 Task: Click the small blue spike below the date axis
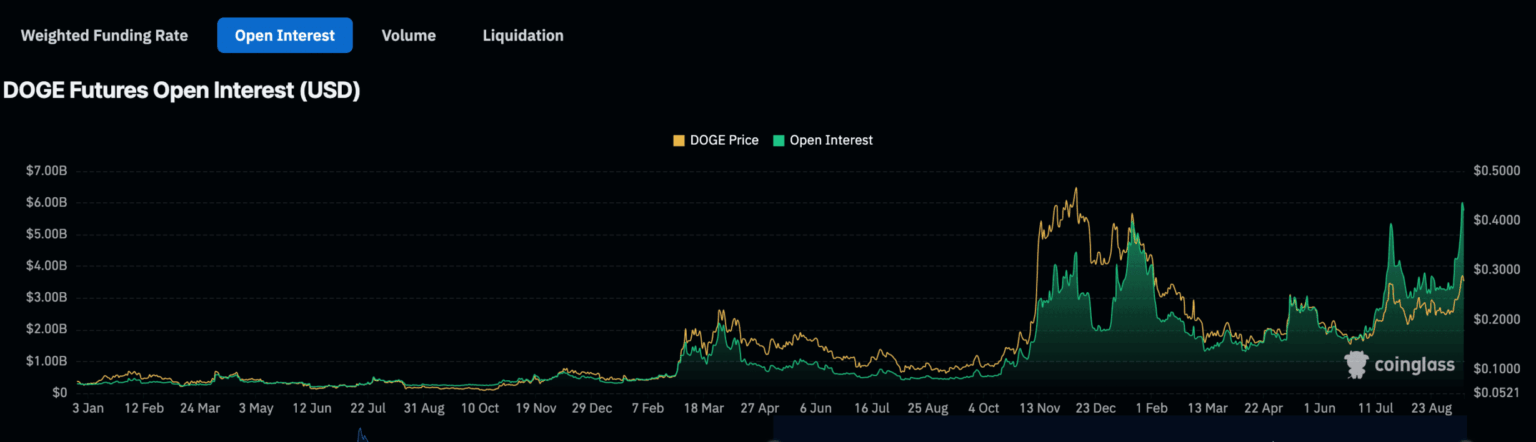pyautogui.click(x=361, y=434)
